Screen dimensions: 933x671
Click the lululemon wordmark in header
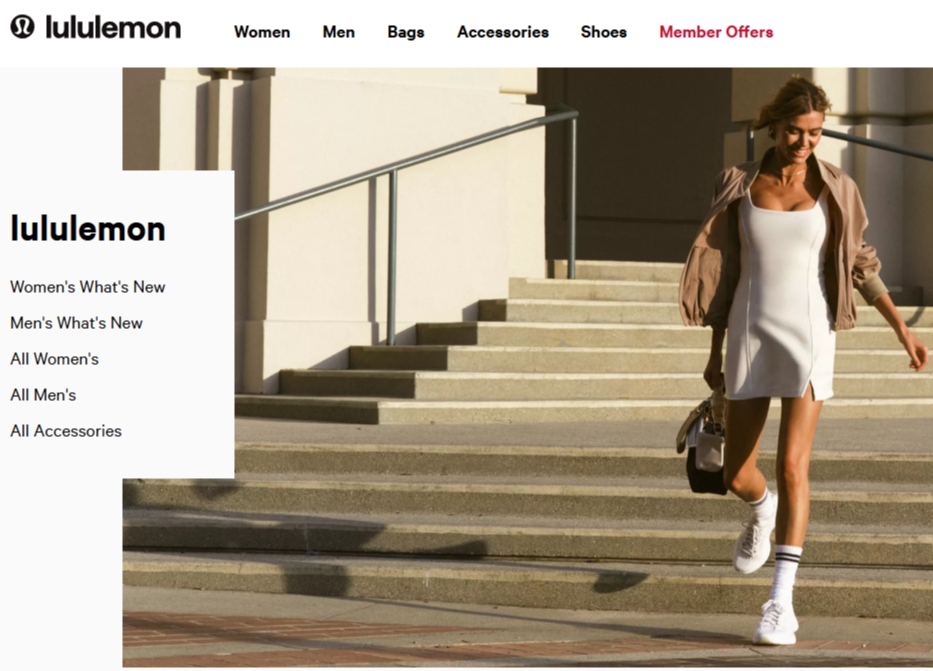click(113, 27)
